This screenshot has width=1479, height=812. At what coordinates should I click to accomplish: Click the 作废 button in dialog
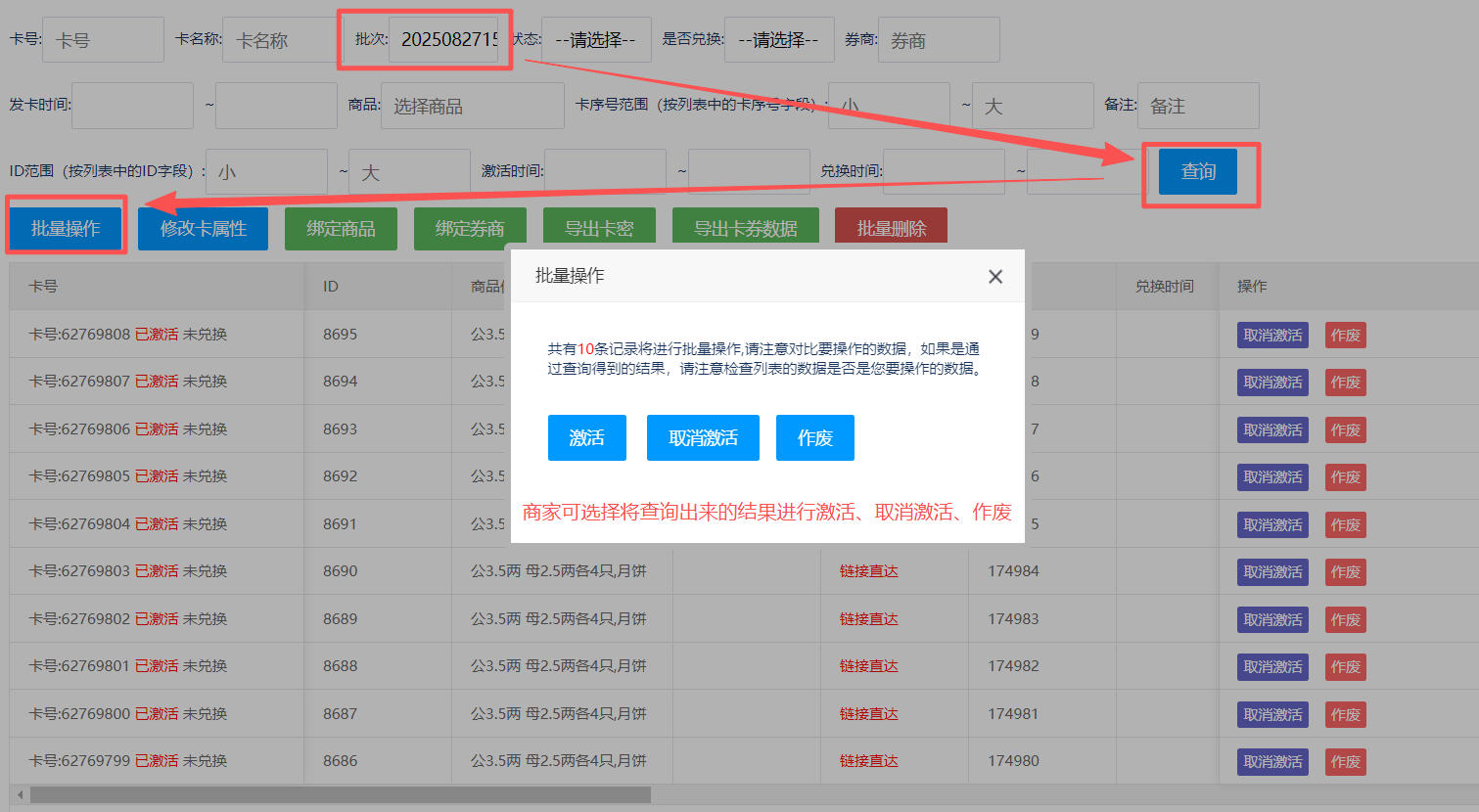coord(814,437)
